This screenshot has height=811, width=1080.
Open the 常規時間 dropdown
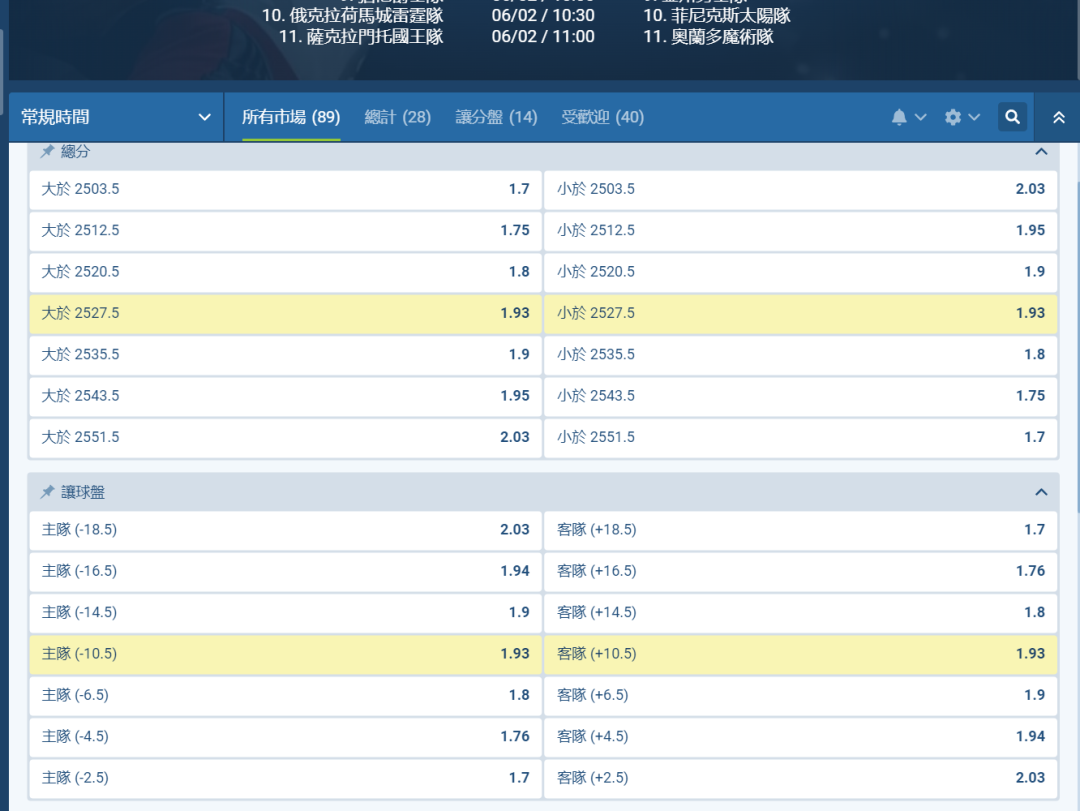point(116,117)
